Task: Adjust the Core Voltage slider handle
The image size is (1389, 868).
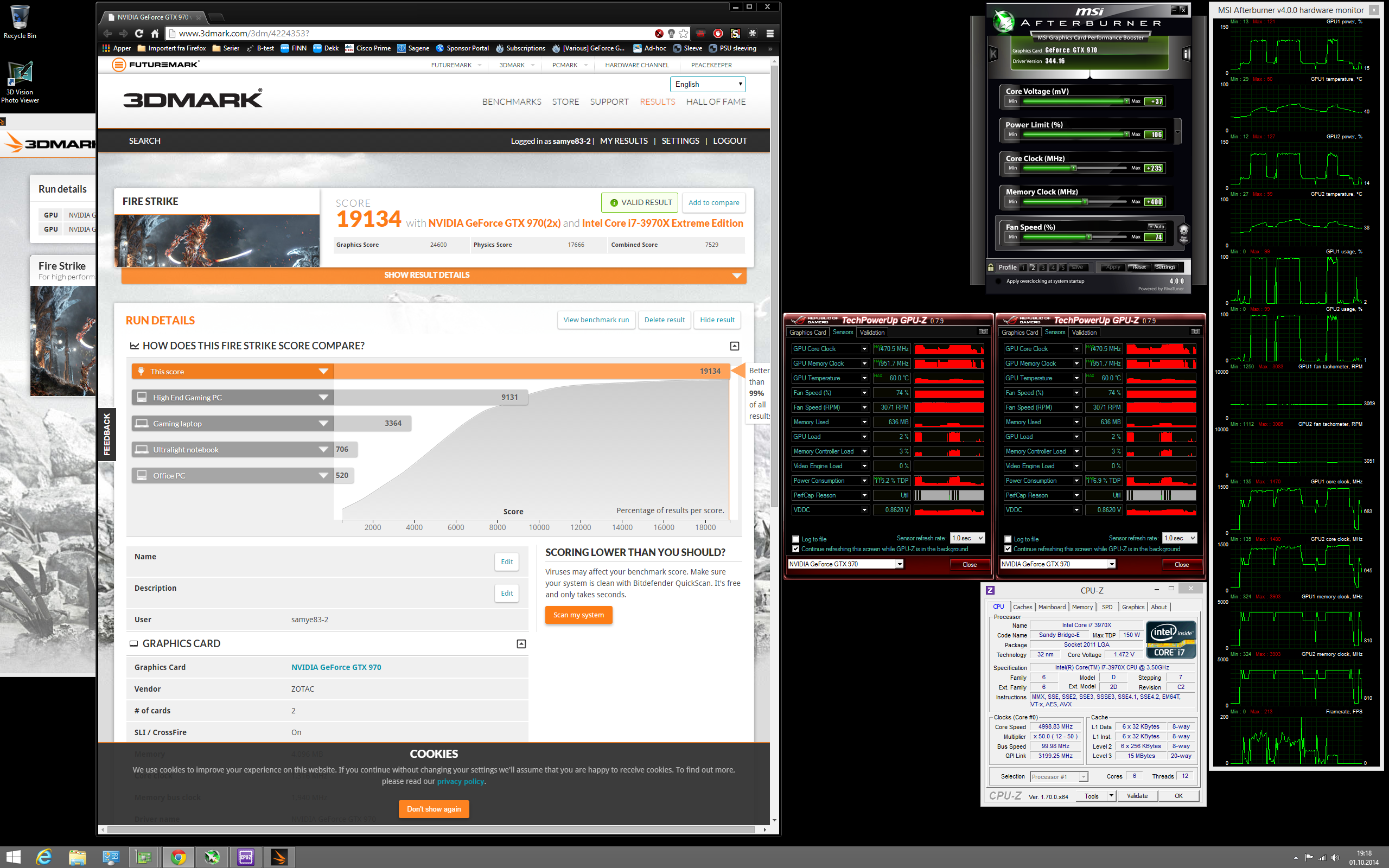Action: coord(1126,101)
